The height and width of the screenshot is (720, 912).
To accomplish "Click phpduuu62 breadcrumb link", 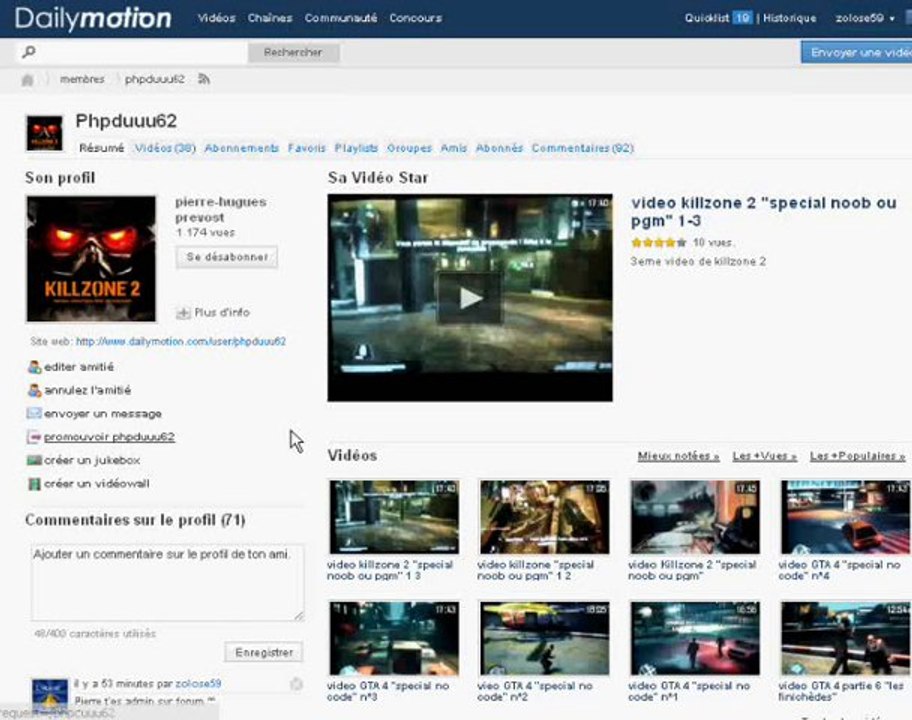I will coord(155,79).
